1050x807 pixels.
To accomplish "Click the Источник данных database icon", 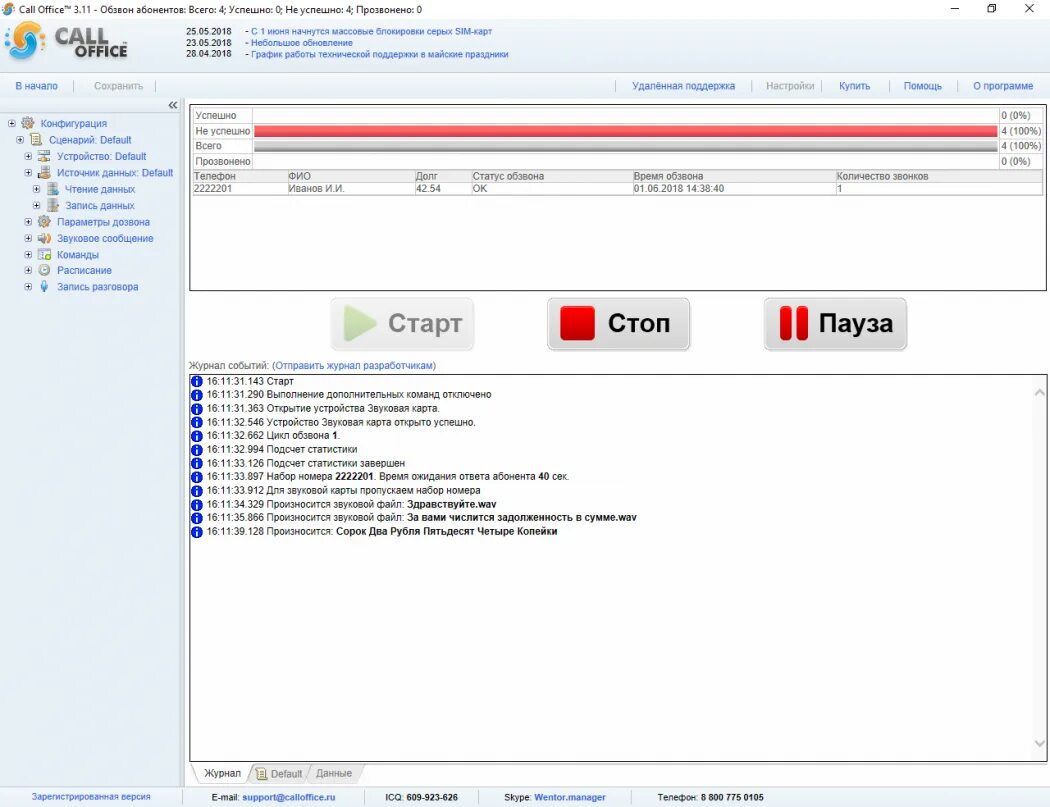I will pos(44,173).
